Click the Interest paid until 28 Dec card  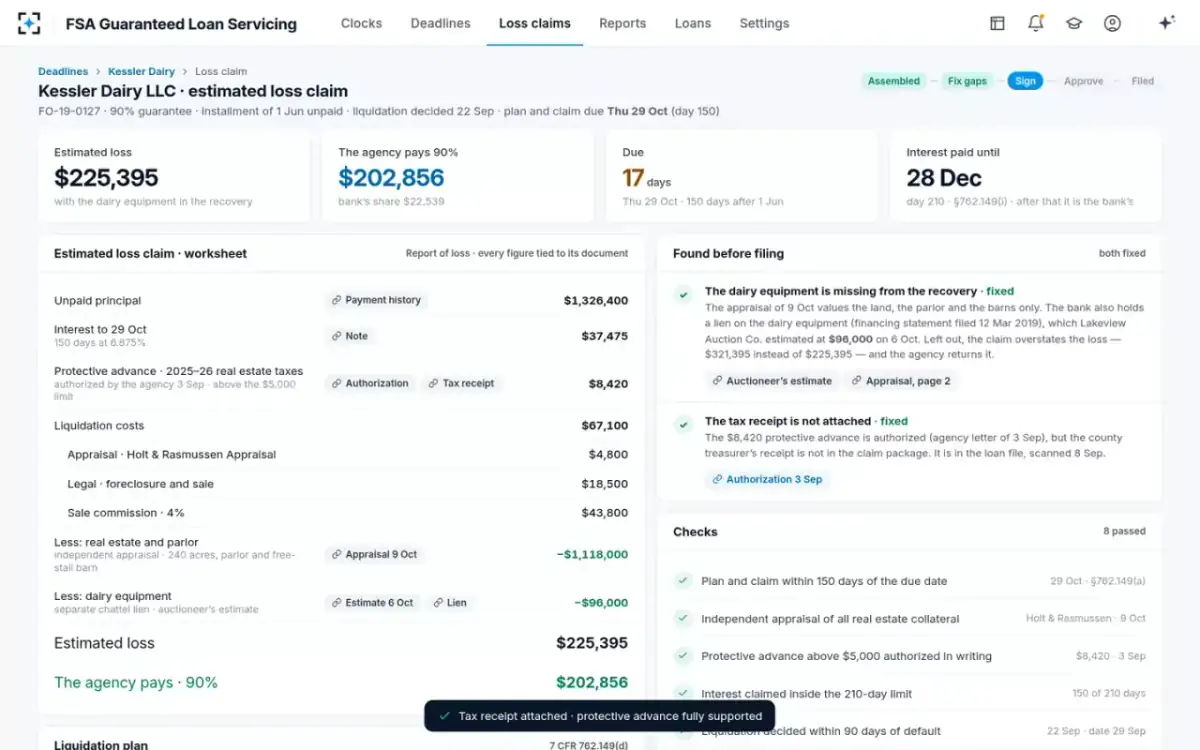1026,175
